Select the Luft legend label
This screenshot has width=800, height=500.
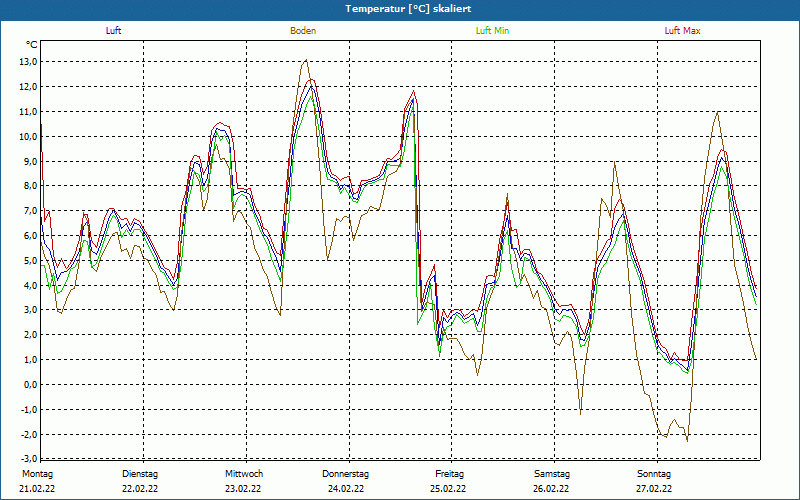114,31
